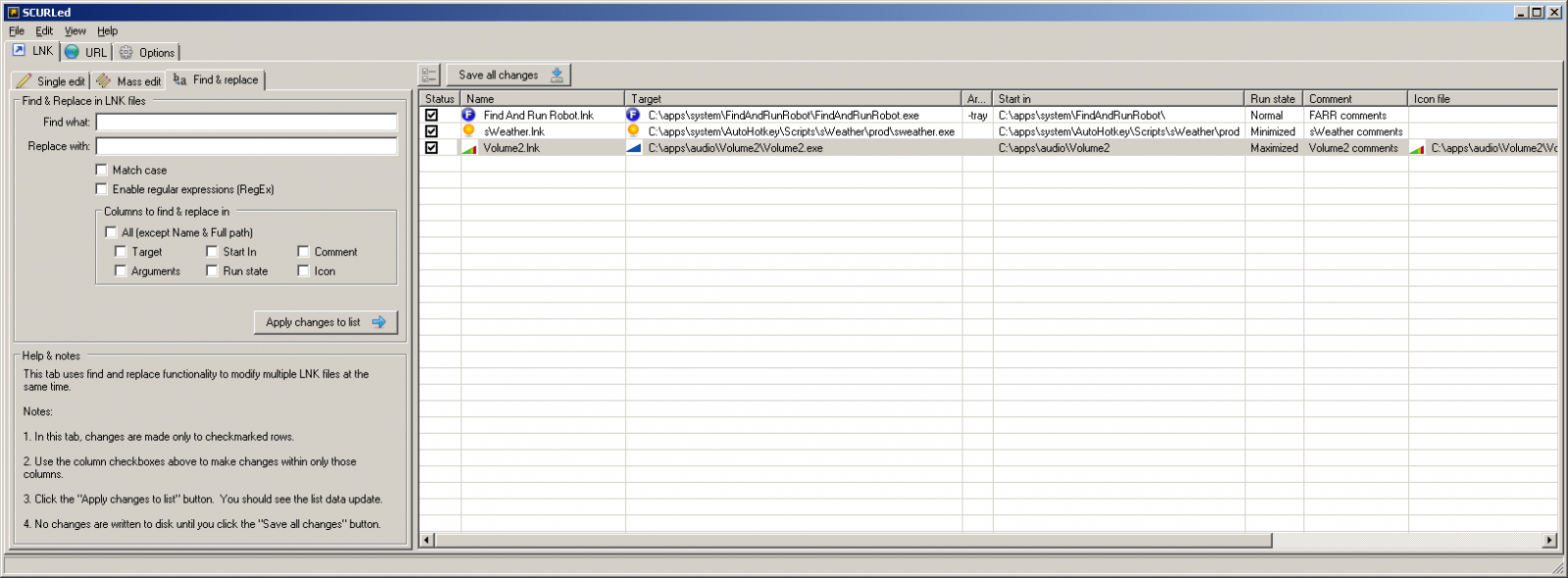Click the Volume2 icon file column icon
The width and height of the screenshot is (1568, 578).
1417,148
